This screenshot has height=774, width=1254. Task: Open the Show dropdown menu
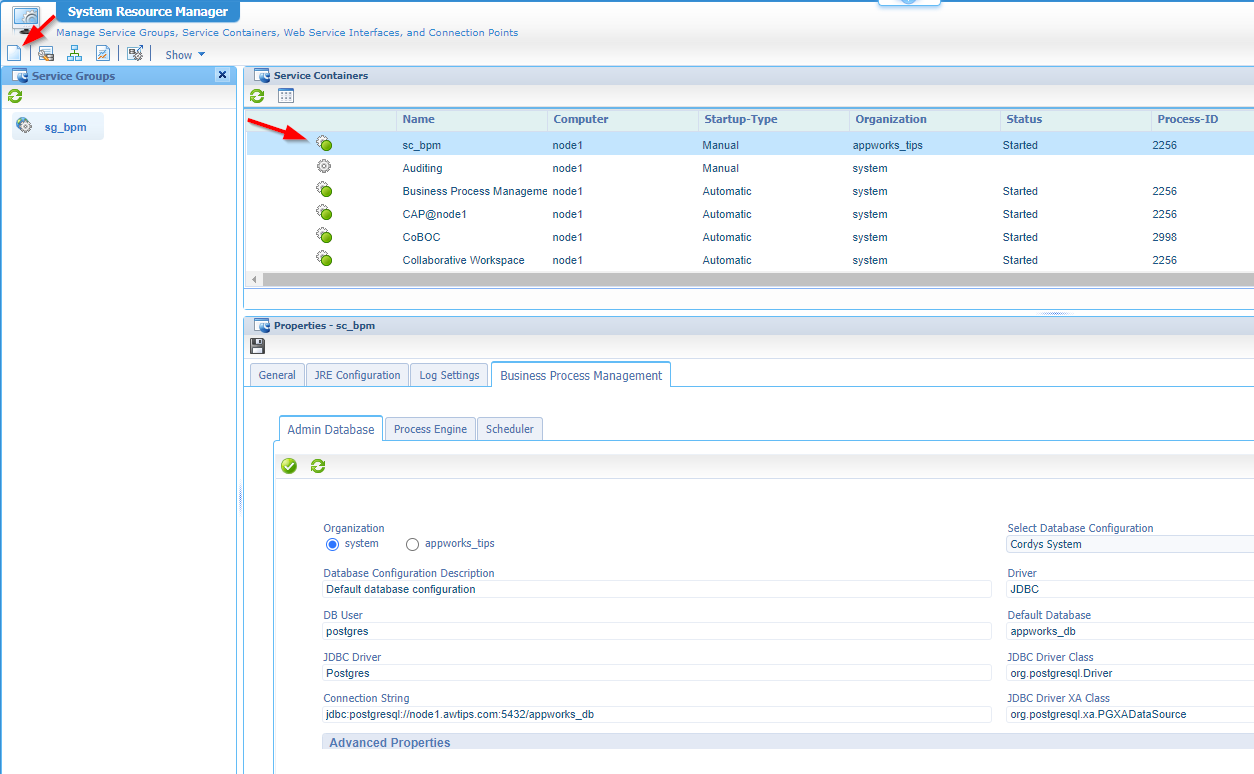[185, 55]
